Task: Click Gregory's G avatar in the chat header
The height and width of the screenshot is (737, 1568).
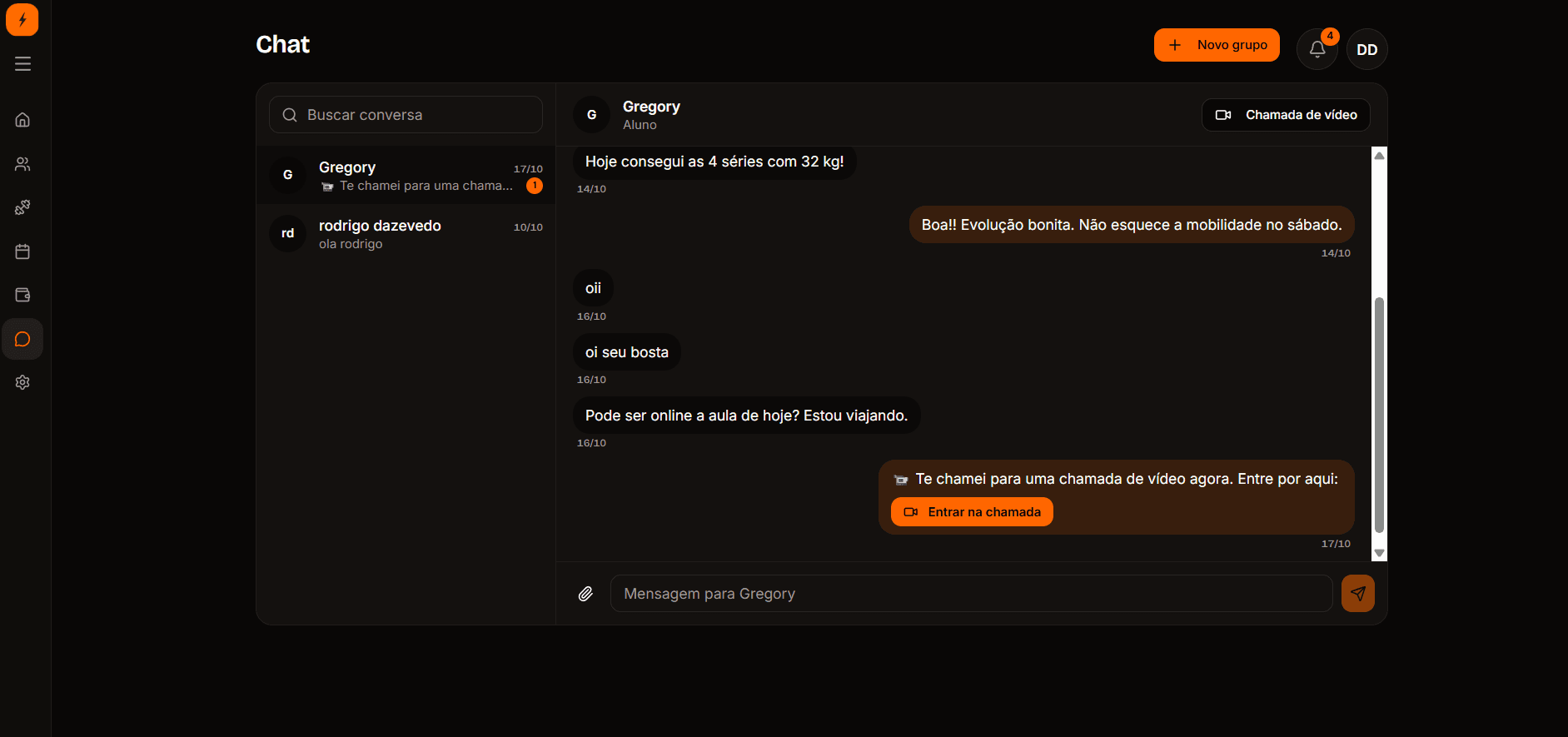Action: [592, 115]
